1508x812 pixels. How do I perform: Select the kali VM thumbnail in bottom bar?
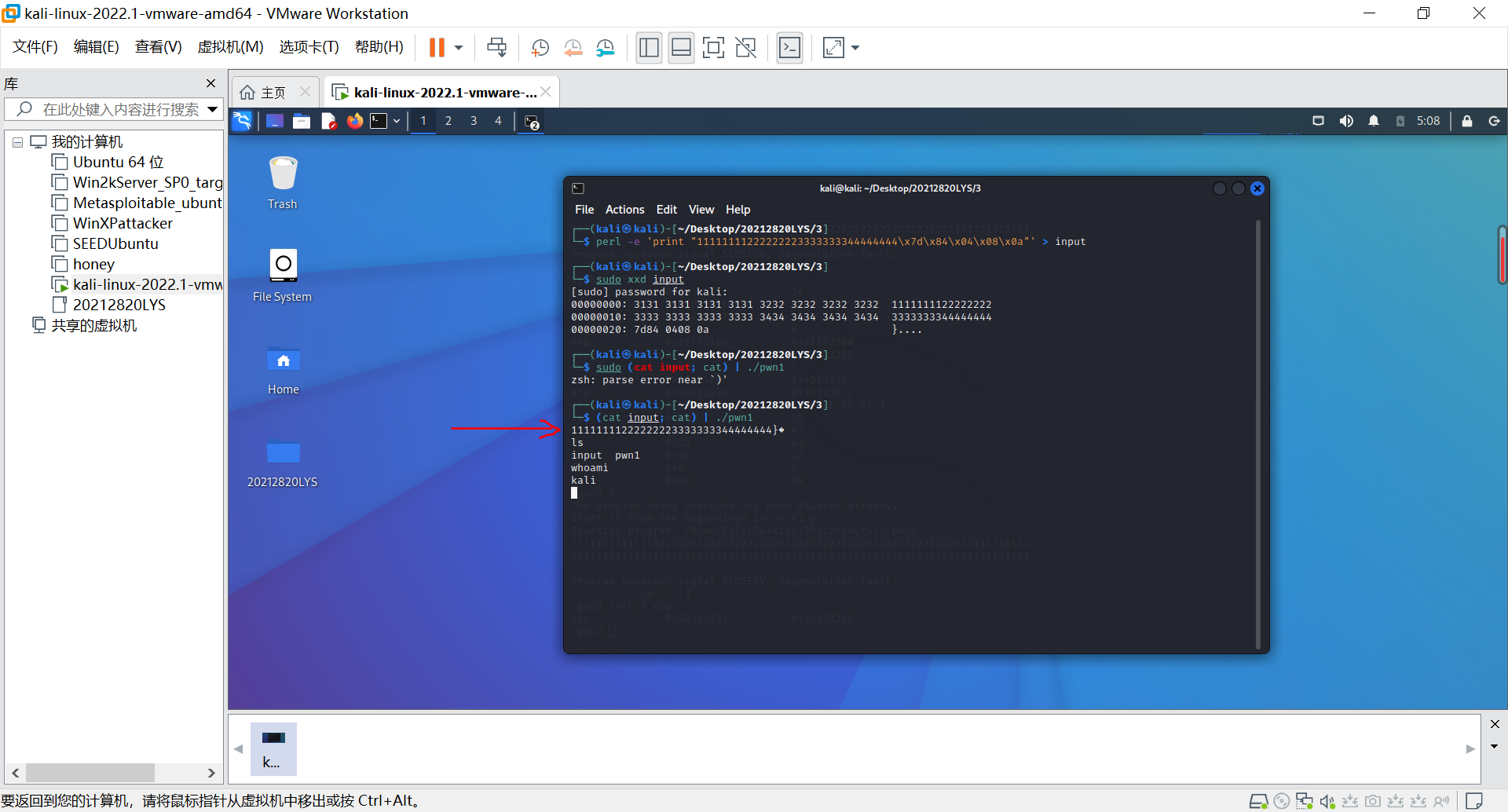point(273,748)
